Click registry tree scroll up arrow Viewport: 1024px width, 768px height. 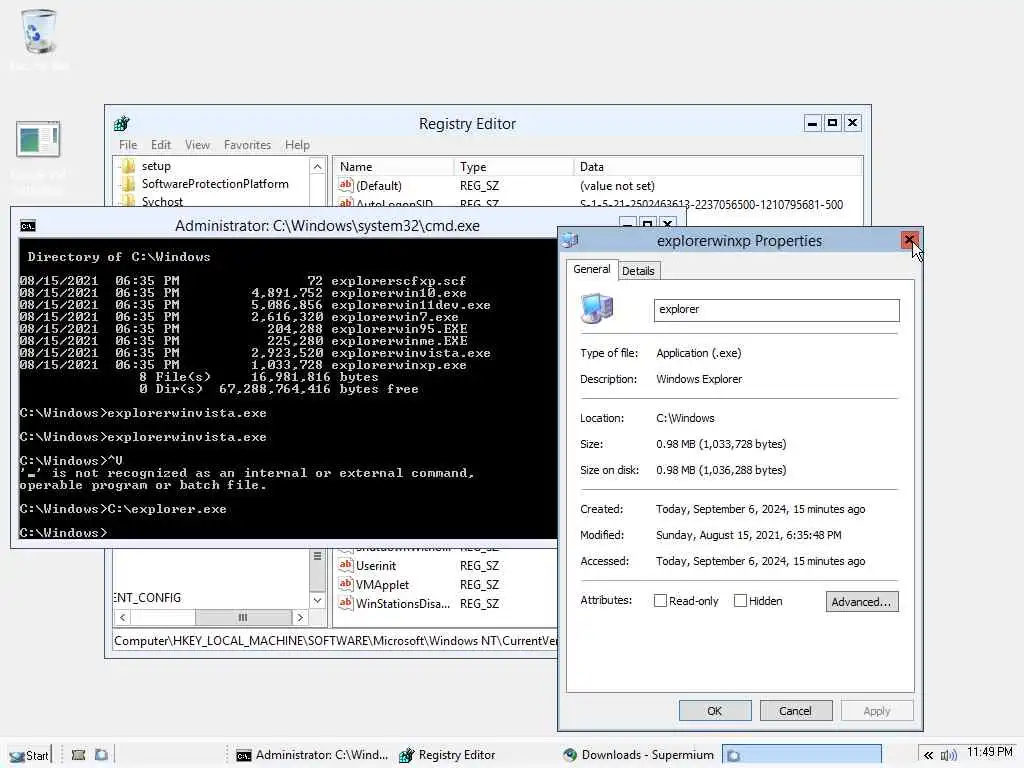tap(317, 167)
